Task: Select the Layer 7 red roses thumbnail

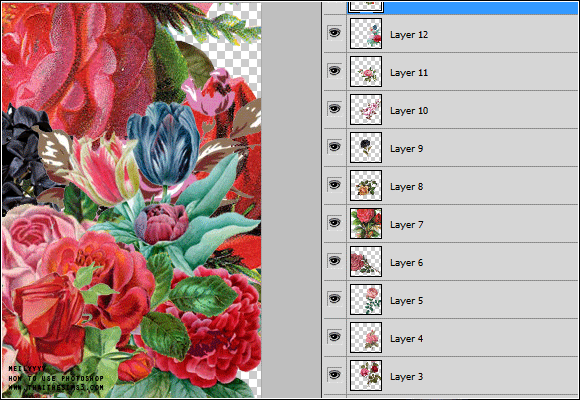Action: (x=366, y=223)
